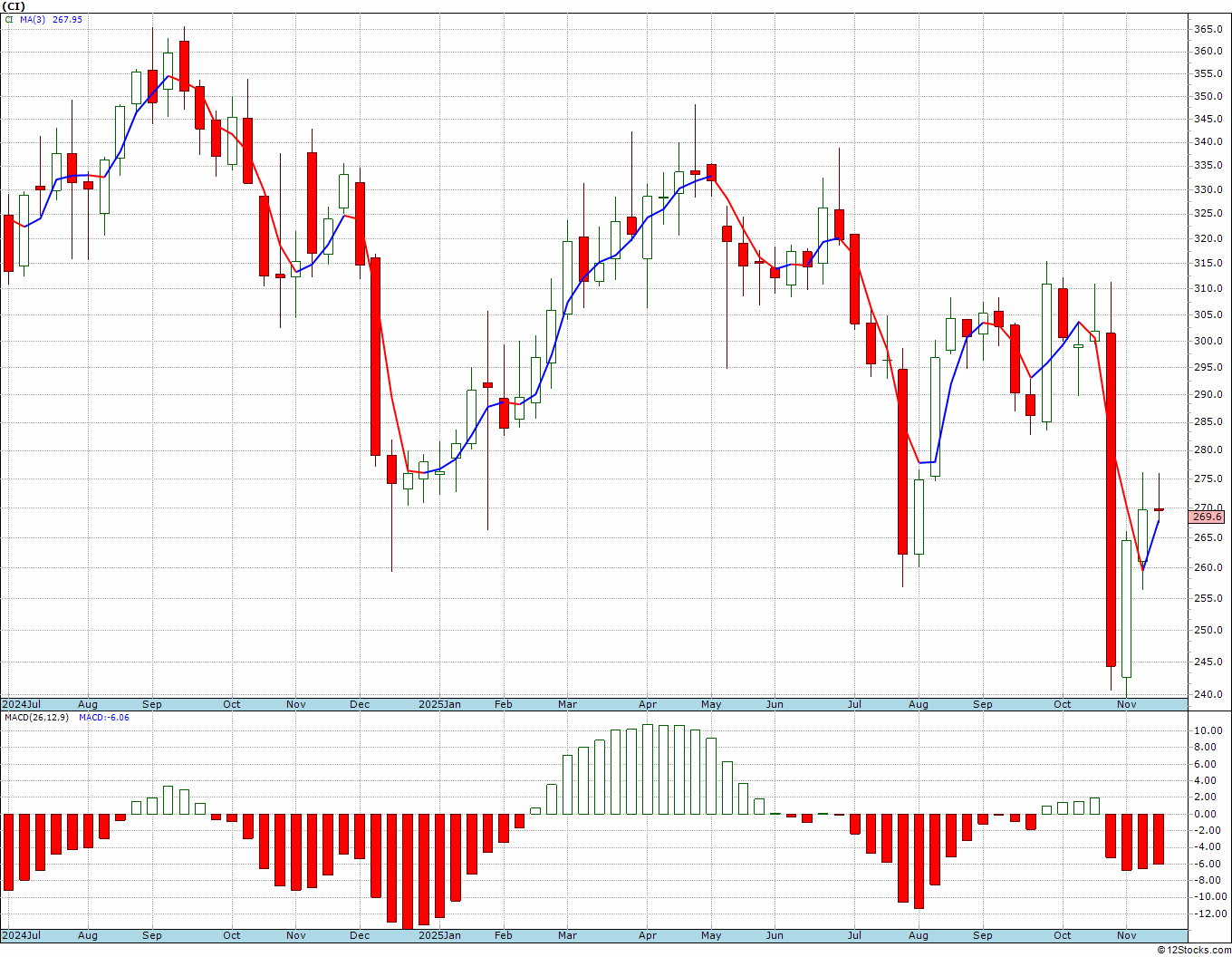Select Apr on the price chart axis

tap(648, 704)
